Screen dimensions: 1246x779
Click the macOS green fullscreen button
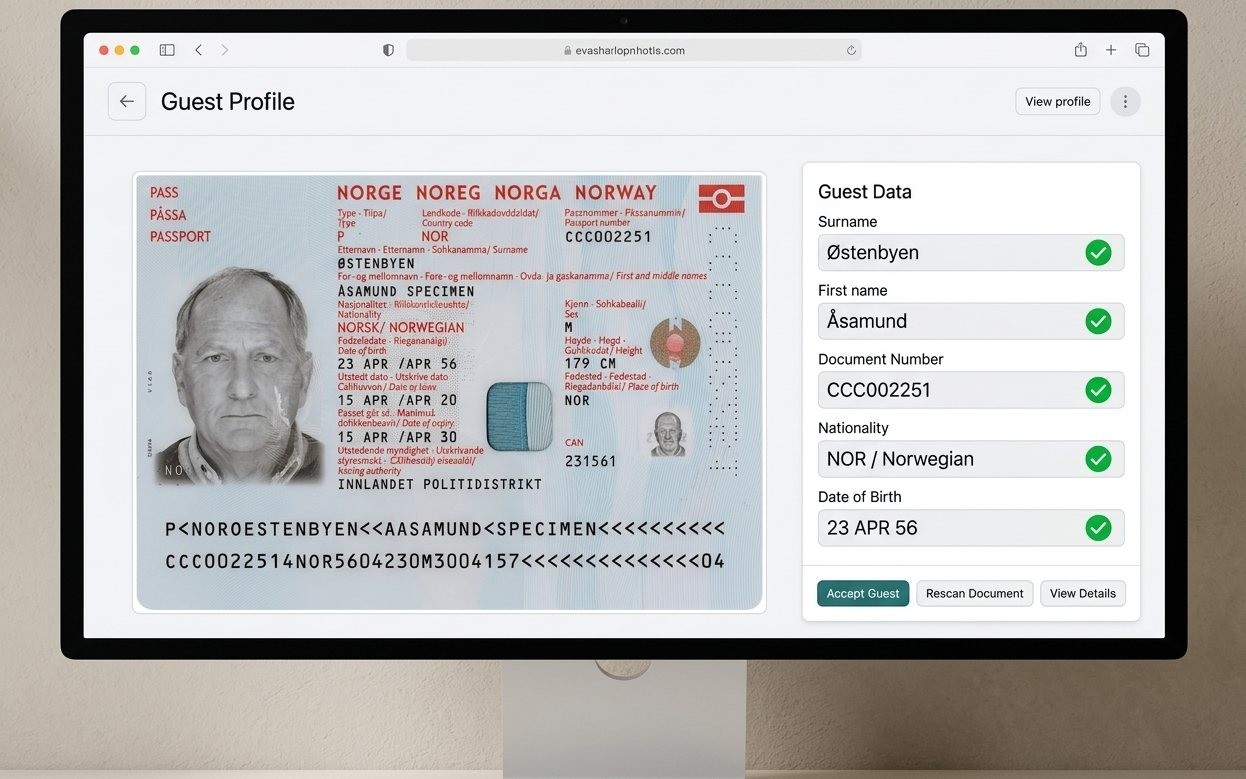coord(135,50)
